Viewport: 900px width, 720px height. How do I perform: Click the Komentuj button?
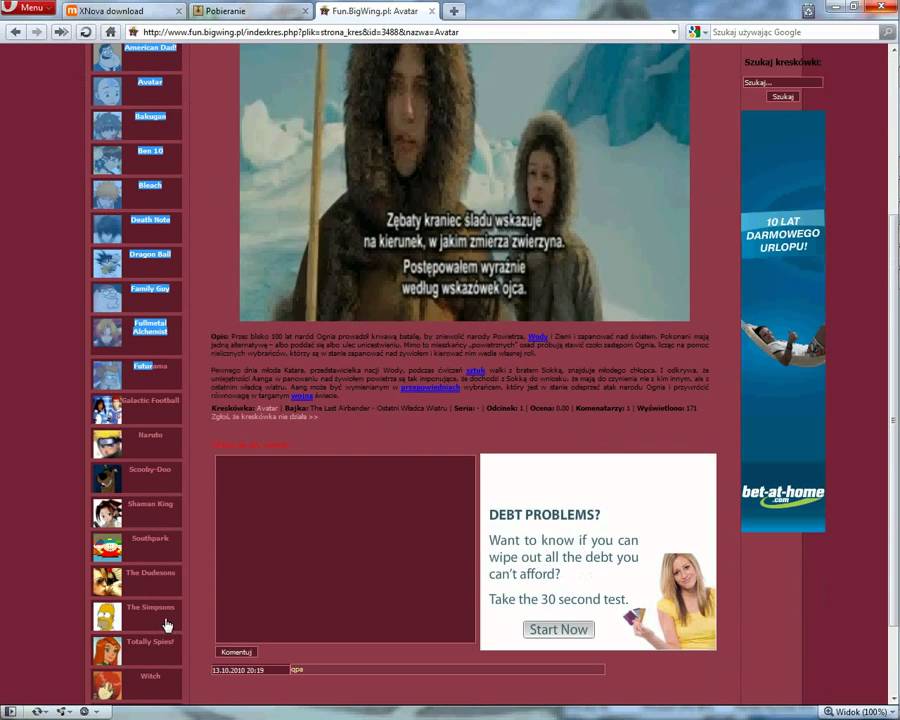(236, 652)
